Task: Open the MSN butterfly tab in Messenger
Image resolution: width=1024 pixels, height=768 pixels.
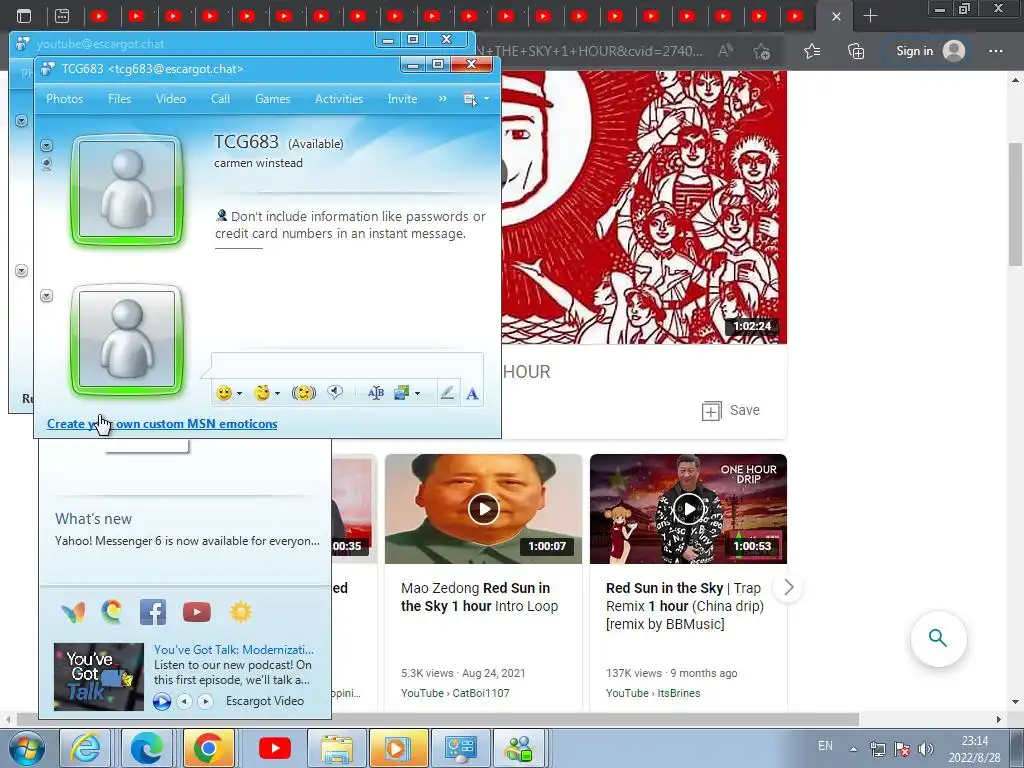Action: pos(73,612)
